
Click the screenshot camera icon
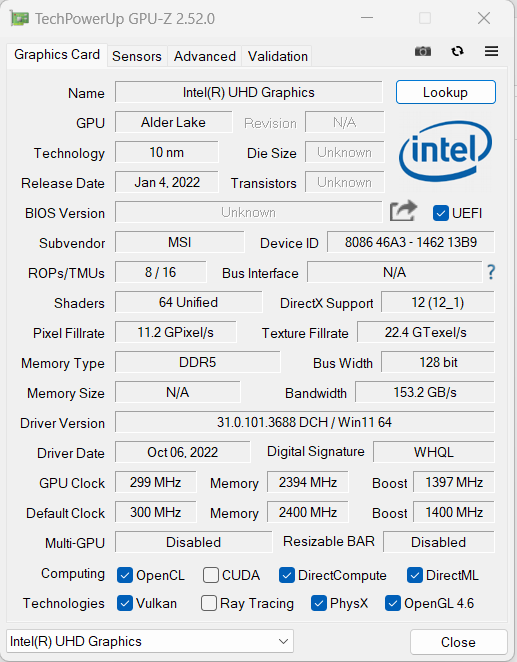pos(422,52)
